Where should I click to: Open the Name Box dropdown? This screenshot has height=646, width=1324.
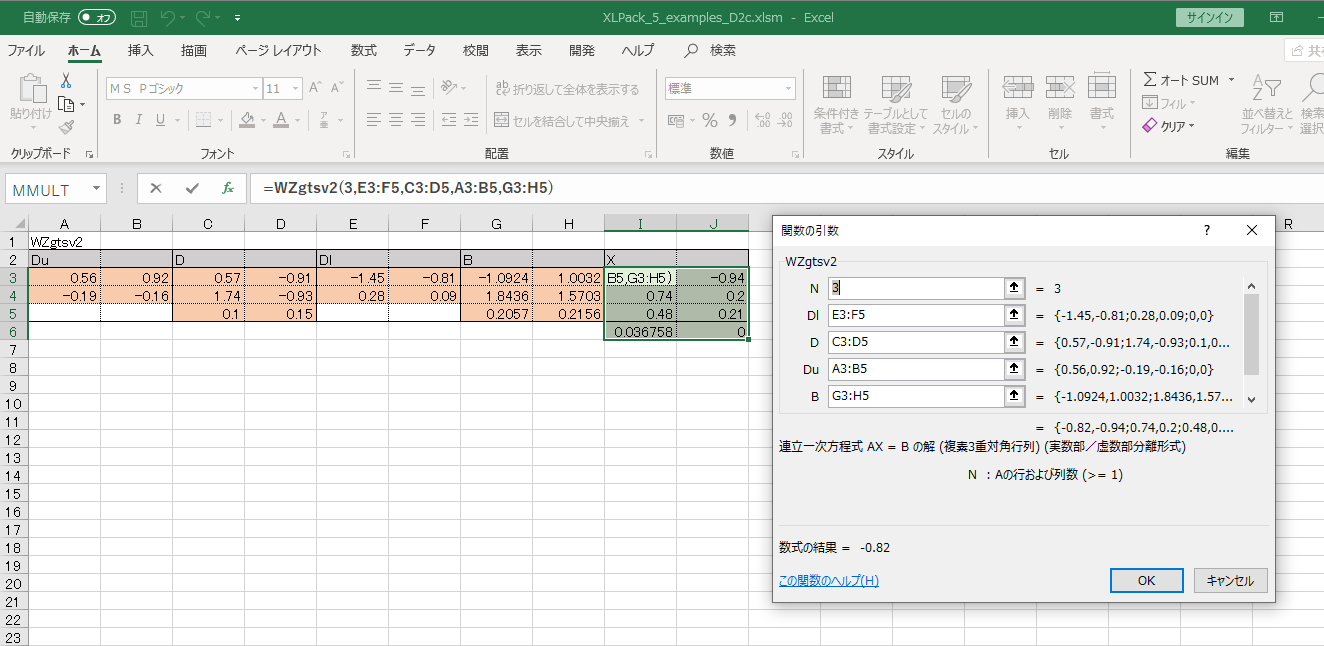click(96, 188)
